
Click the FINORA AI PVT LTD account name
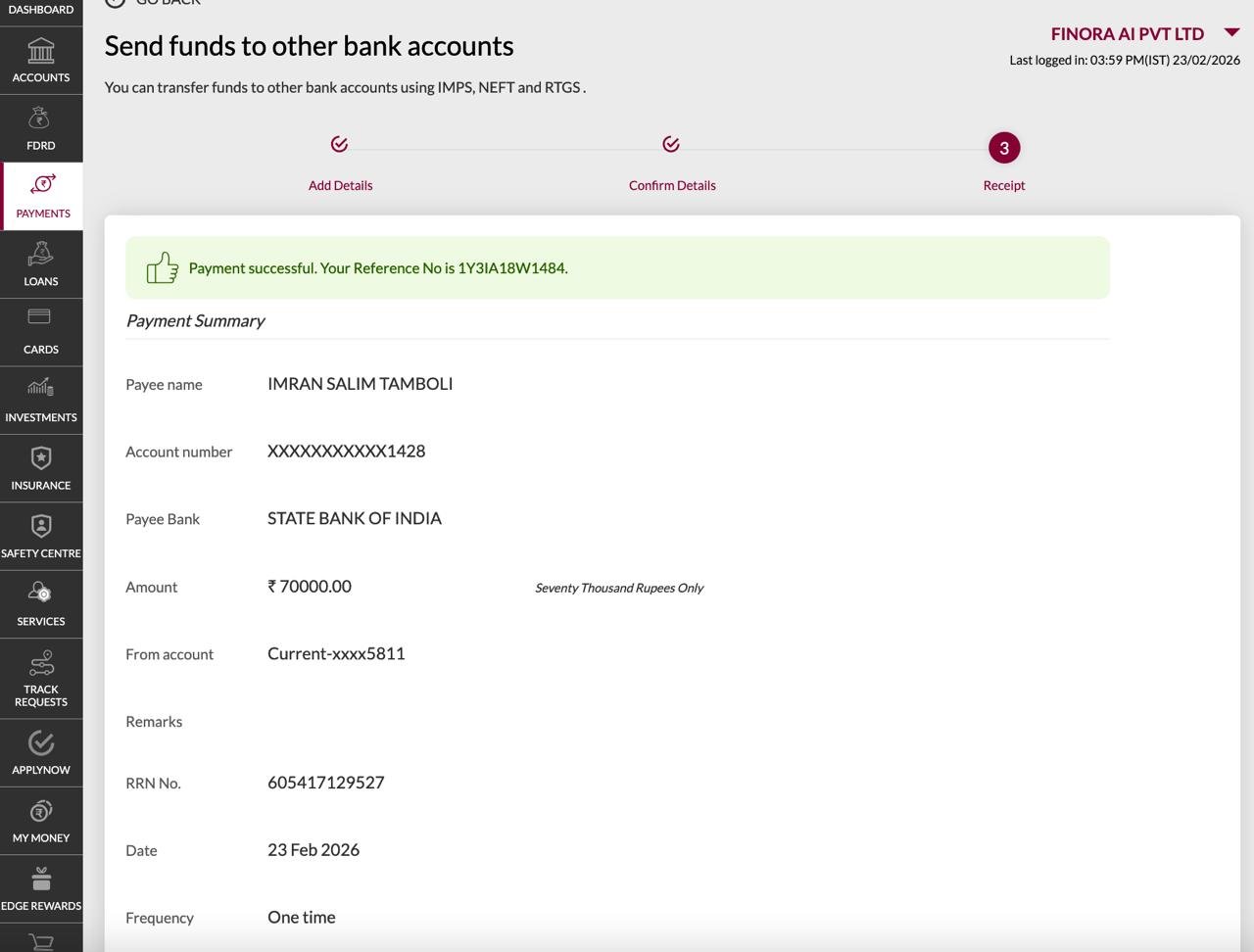point(1127,34)
